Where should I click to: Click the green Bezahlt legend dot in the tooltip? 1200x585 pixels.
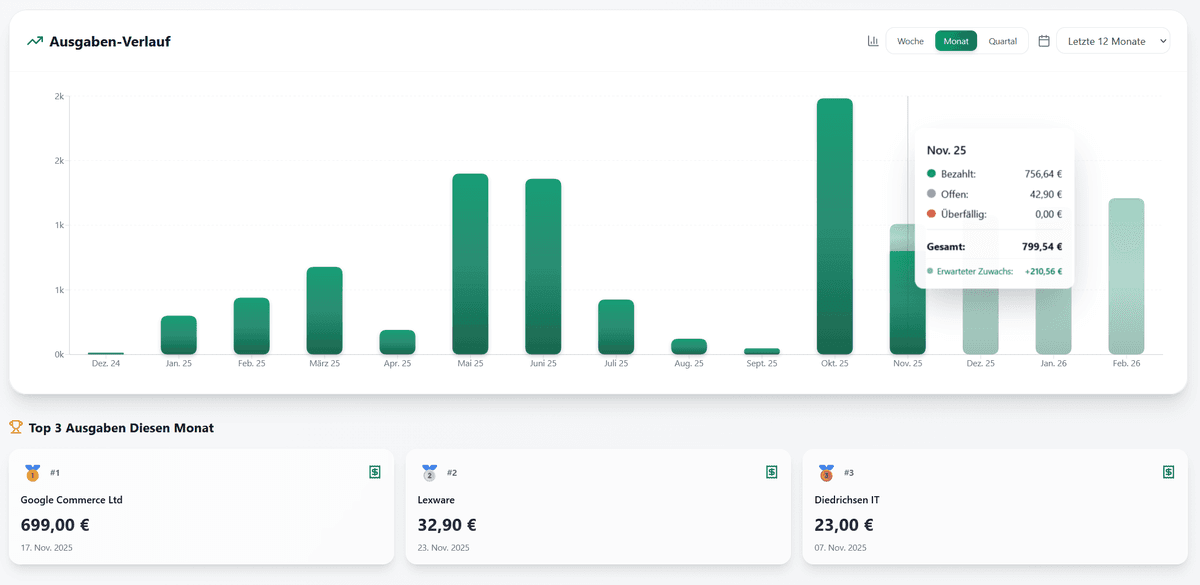(932, 173)
